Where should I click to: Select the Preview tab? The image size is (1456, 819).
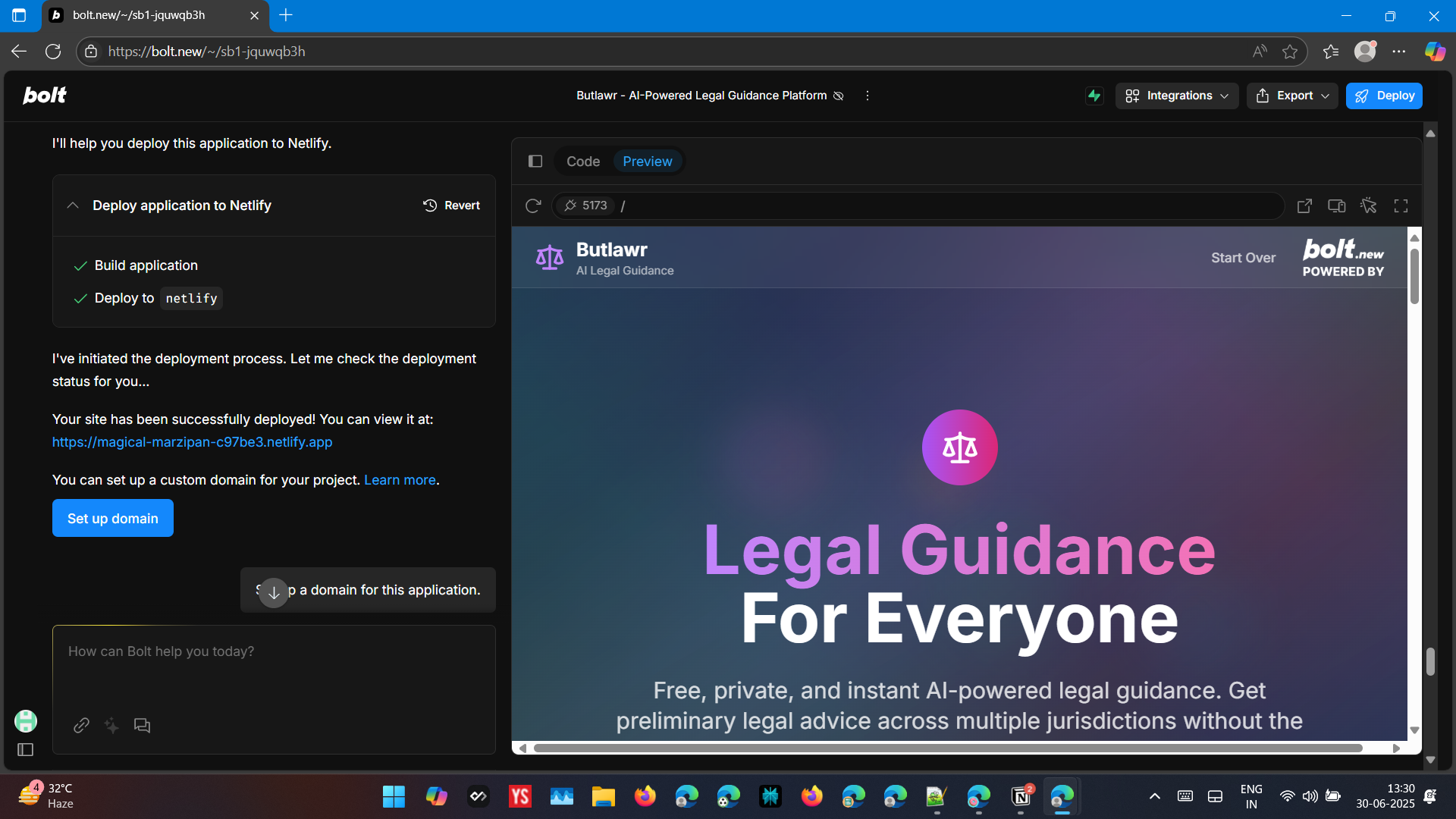click(x=647, y=162)
